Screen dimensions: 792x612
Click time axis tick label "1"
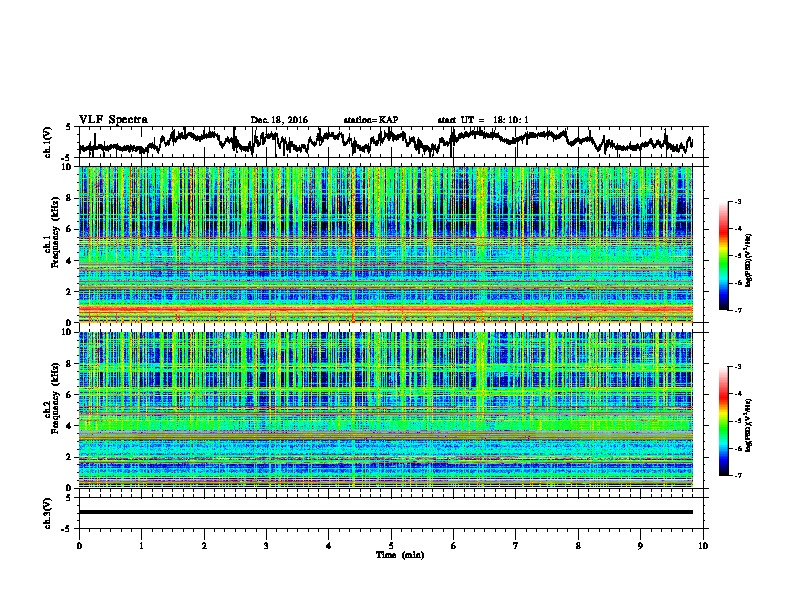(142, 546)
